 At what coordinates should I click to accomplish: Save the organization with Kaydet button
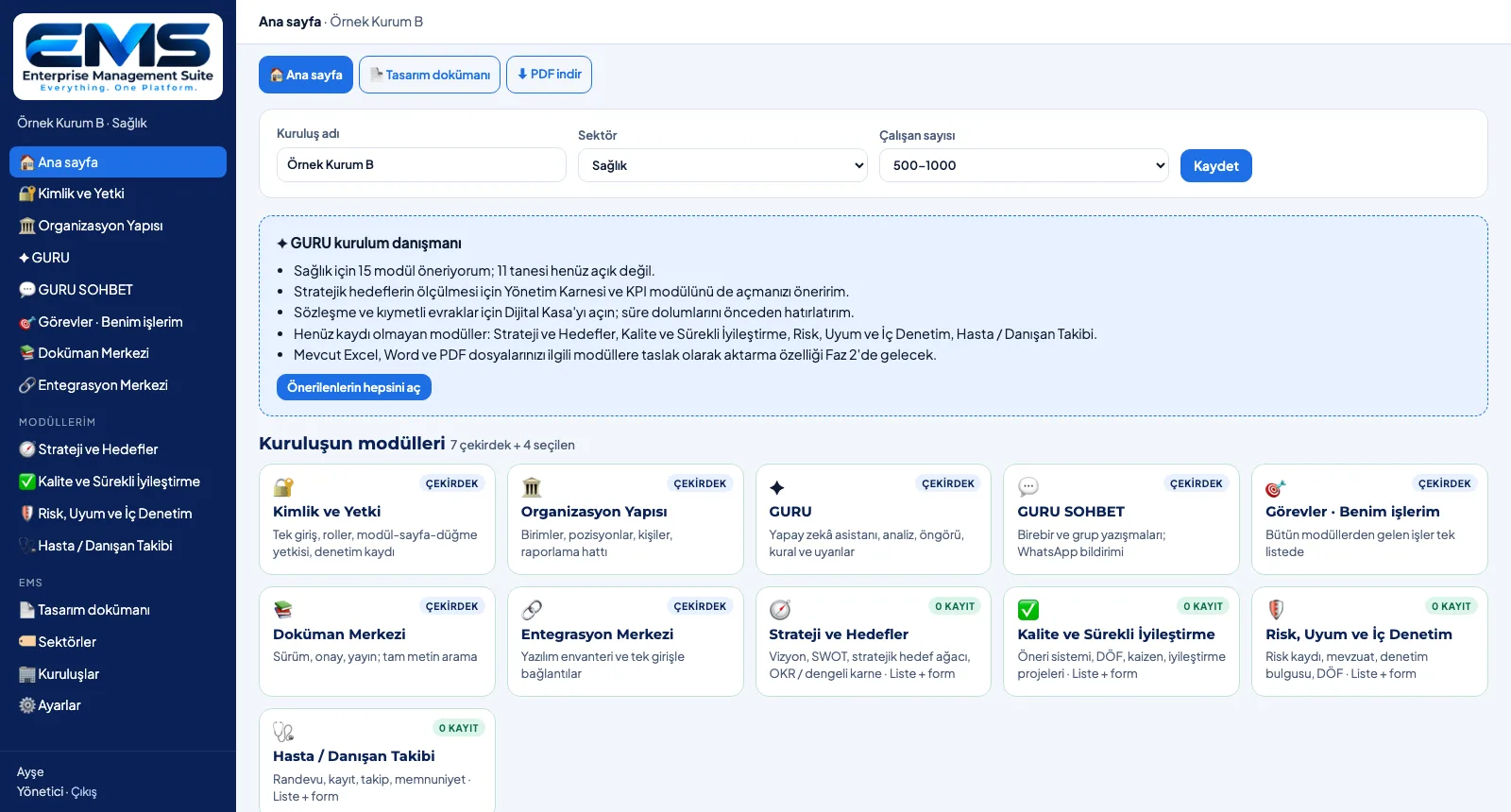(x=1216, y=166)
